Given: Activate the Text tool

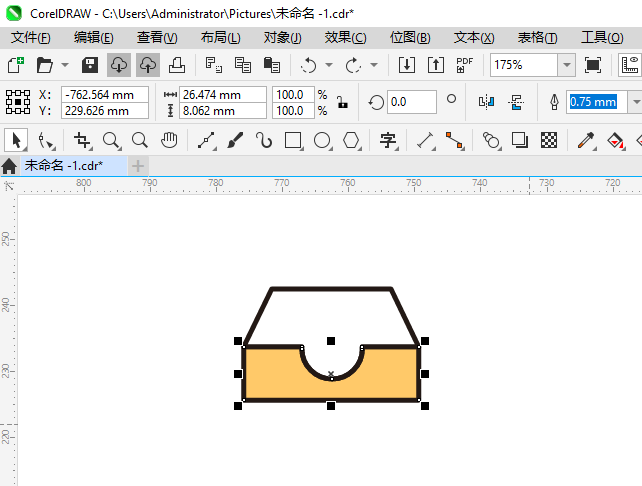Looking at the screenshot, I should pyautogui.click(x=388, y=140).
